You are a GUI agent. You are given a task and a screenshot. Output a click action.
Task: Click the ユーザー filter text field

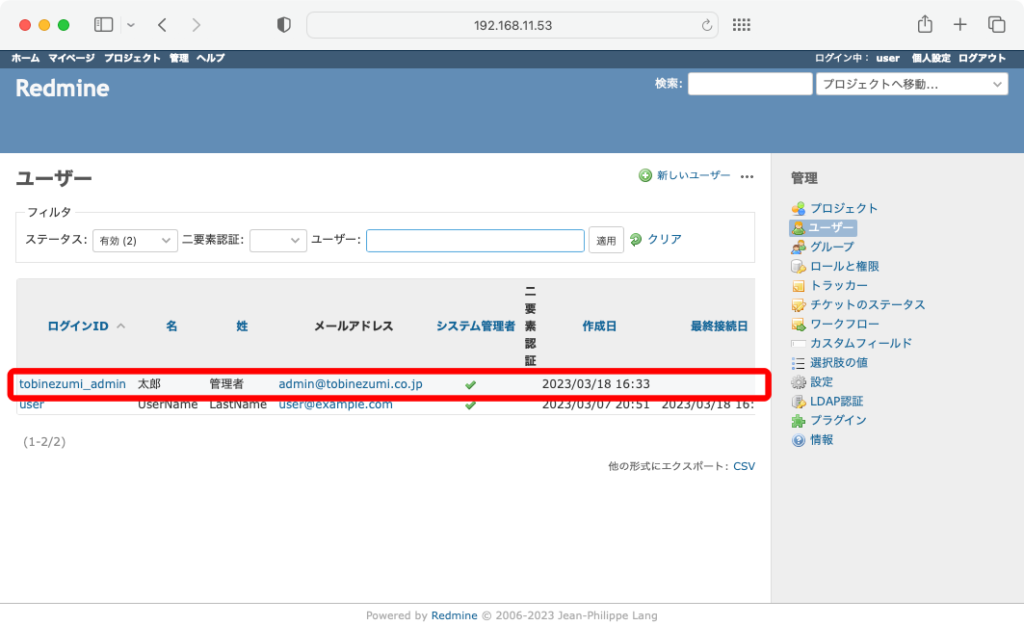pos(475,240)
